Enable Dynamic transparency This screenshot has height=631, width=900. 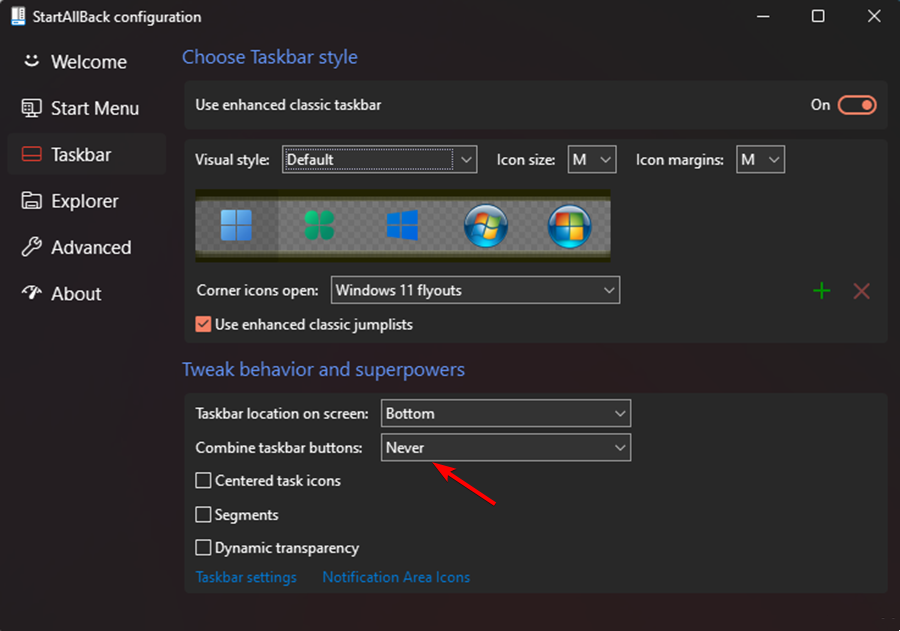click(203, 548)
